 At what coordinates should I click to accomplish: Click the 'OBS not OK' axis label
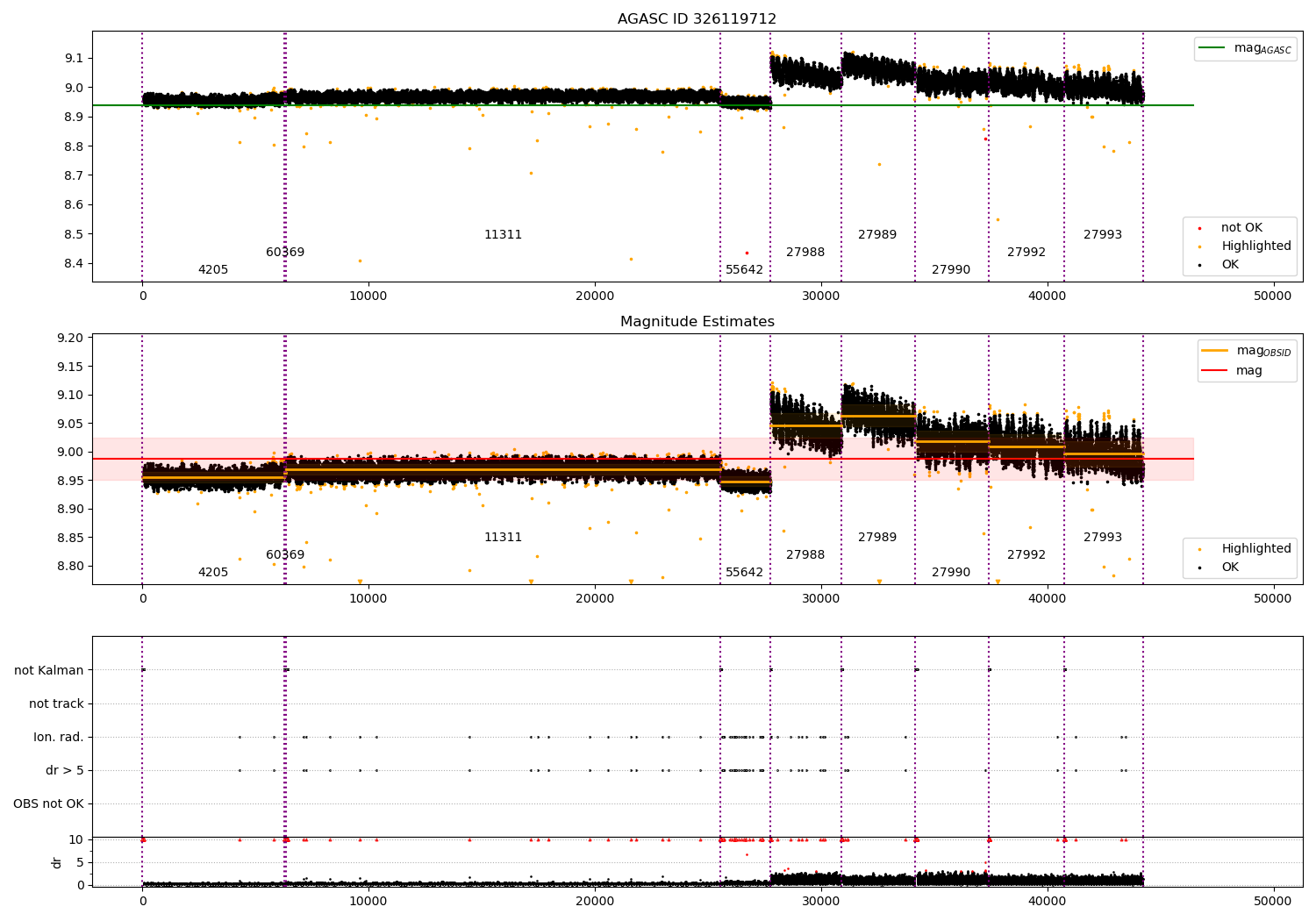click(x=48, y=803)
